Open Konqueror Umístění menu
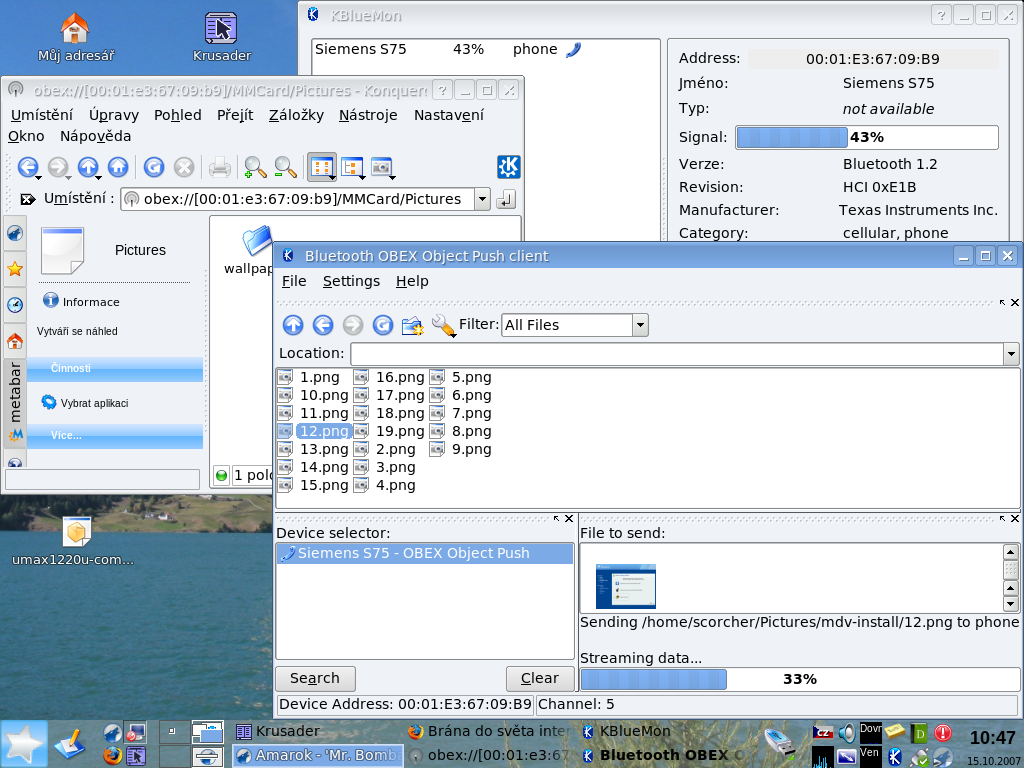Screen dimensions: 1024x768 42,115
